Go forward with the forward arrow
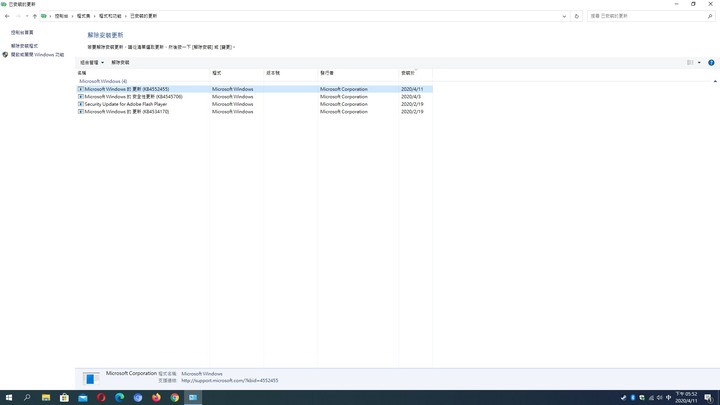Screen dimensions: 720x405 tap(18, 16)
